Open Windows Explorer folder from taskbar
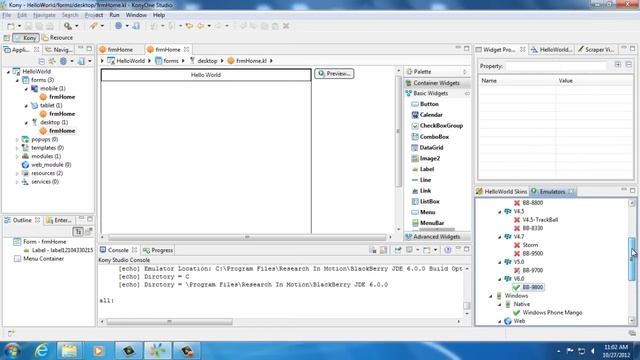This screenshot has height=360, width=640. click(x=69, y=351)
